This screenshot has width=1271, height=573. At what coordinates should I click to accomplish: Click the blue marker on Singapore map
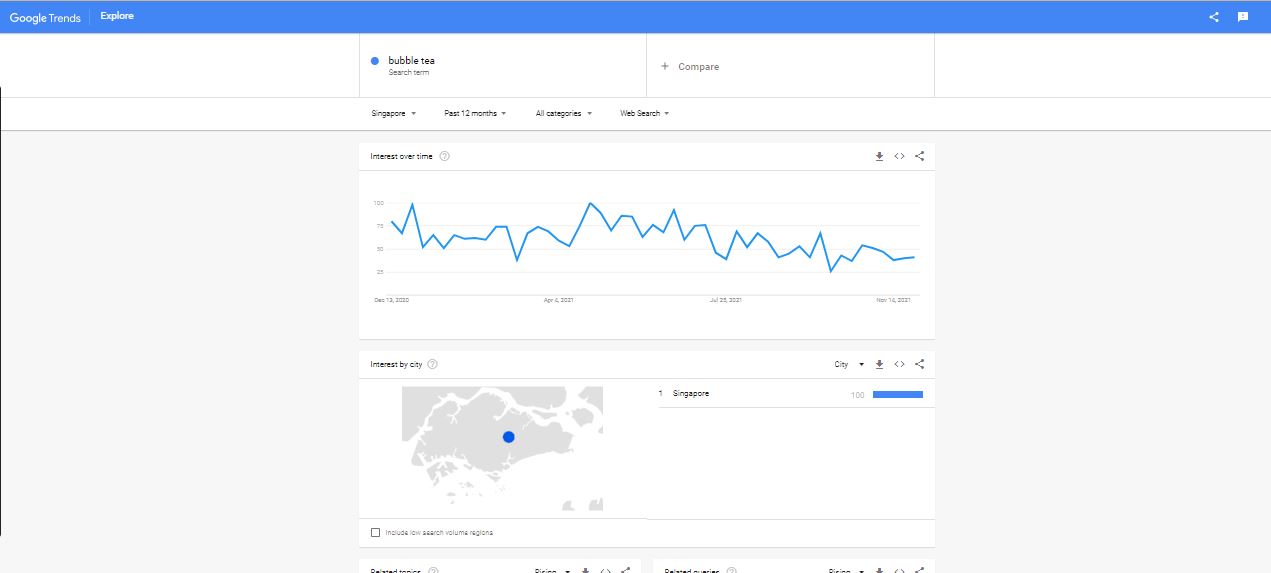508,437
